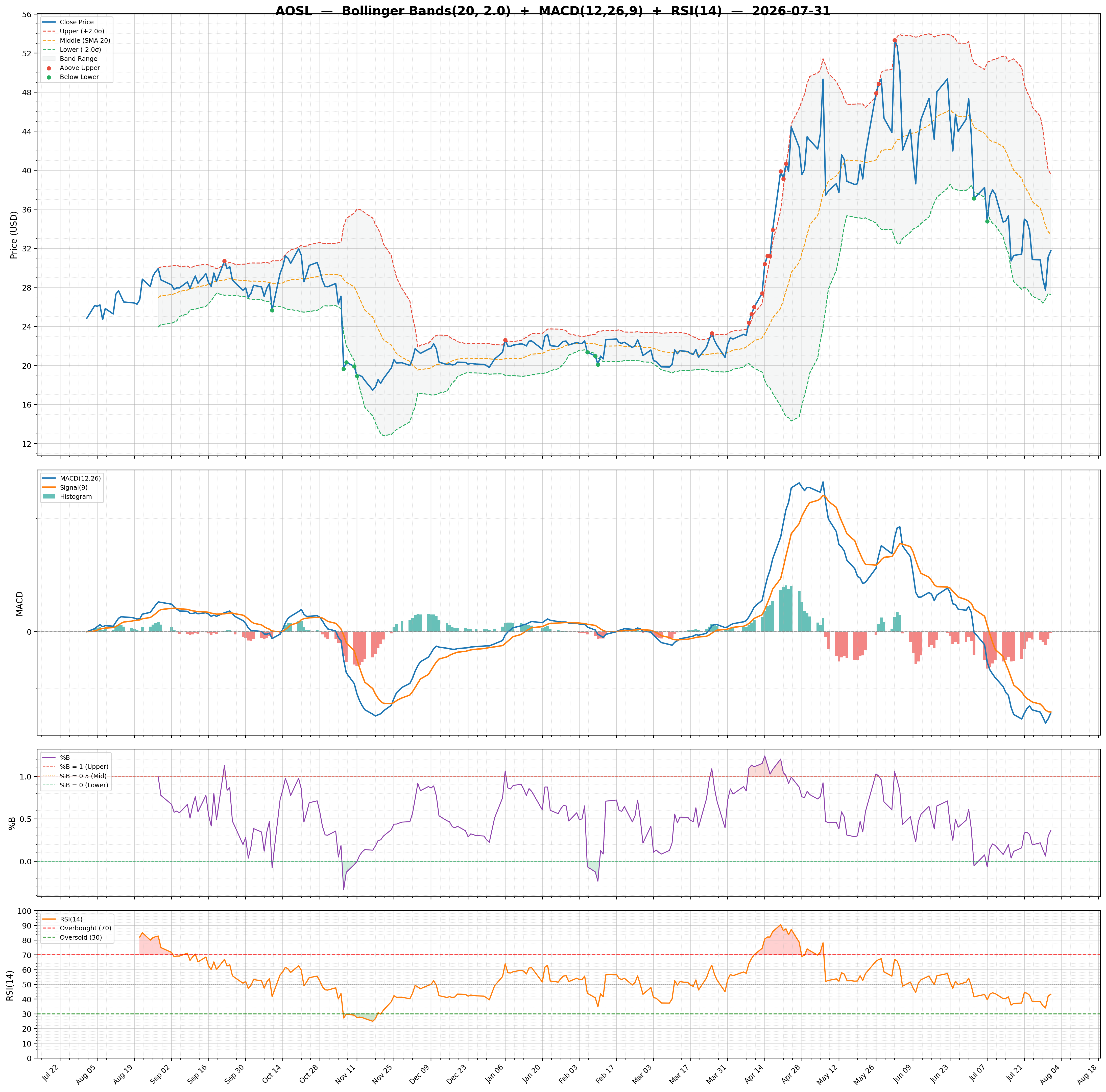Viewport: 1106px width, 1092px height.
Task: Click the 'Price (USD)' y-axis label
Action: point(14,235)
